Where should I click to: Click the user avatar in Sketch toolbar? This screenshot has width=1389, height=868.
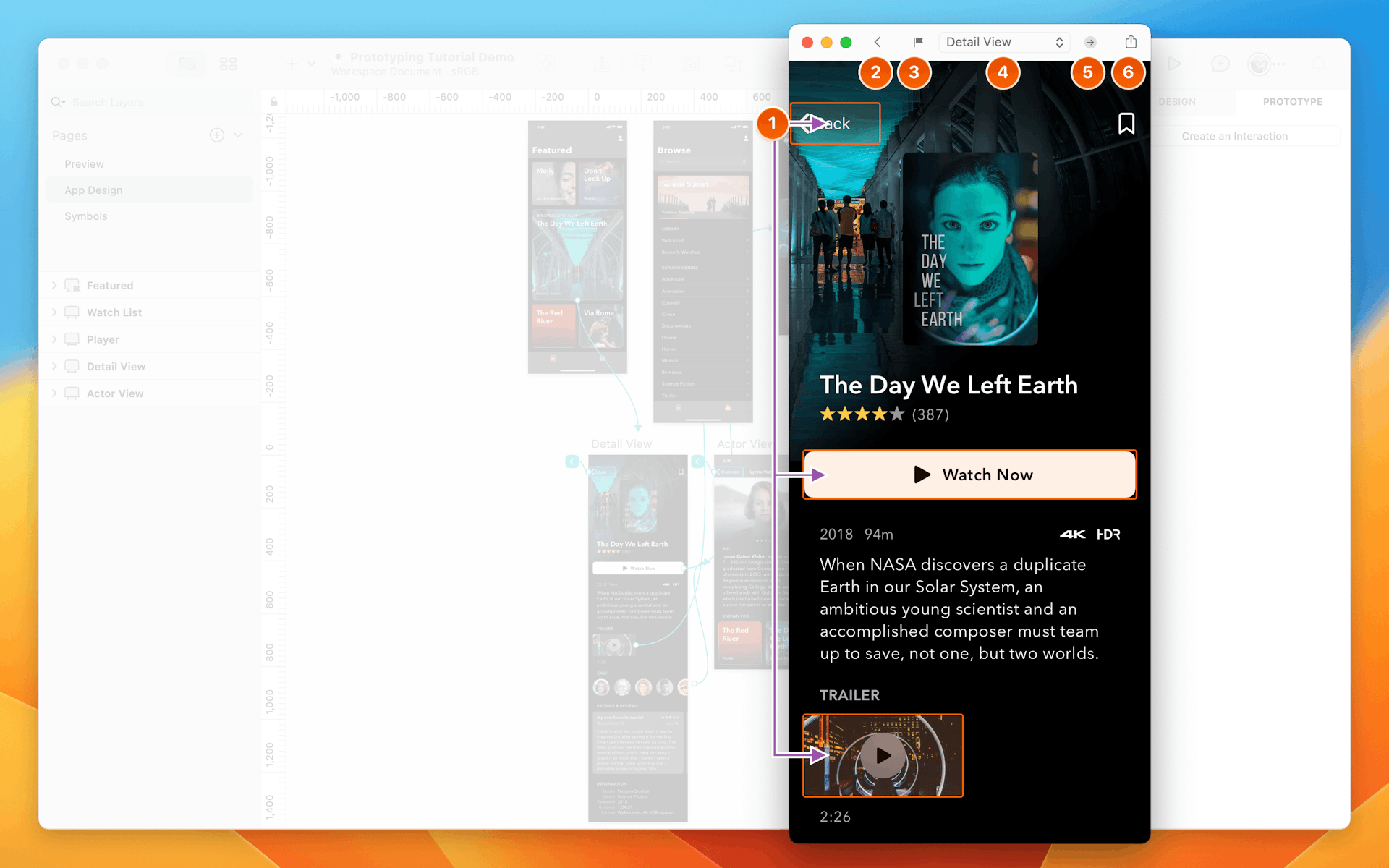point(1260,64)
